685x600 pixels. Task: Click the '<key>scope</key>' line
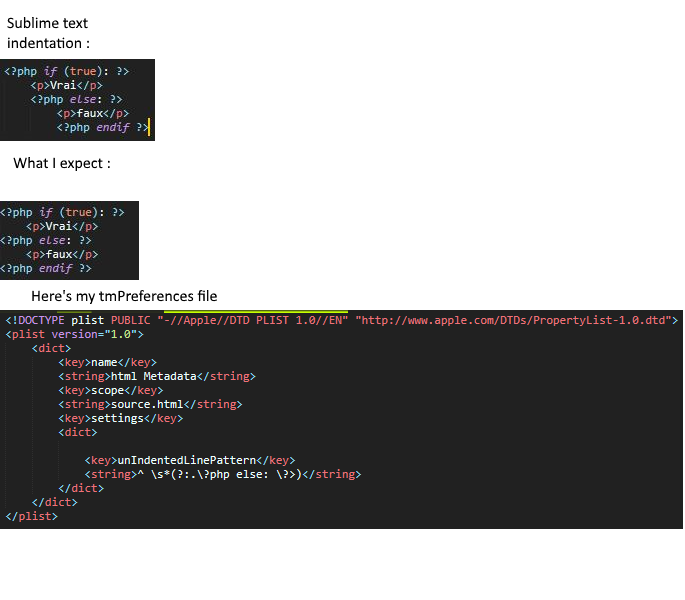(111, 390)
